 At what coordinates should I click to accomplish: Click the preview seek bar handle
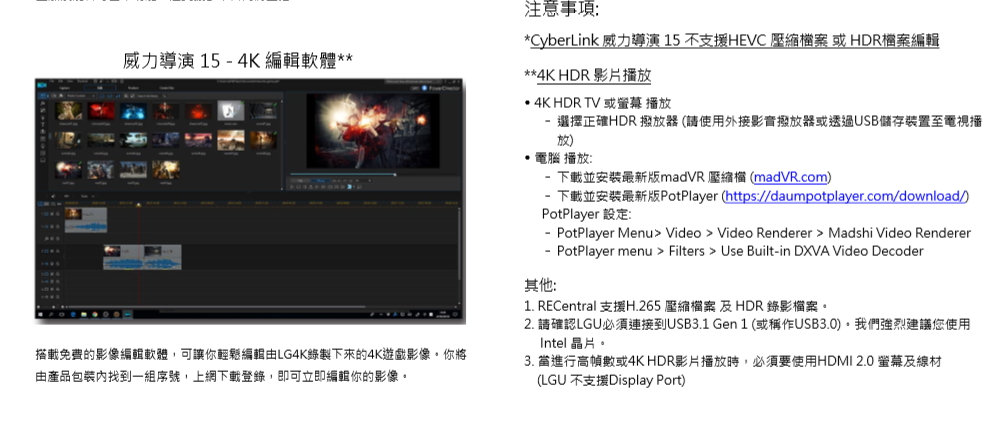click(x=395, y=175)
